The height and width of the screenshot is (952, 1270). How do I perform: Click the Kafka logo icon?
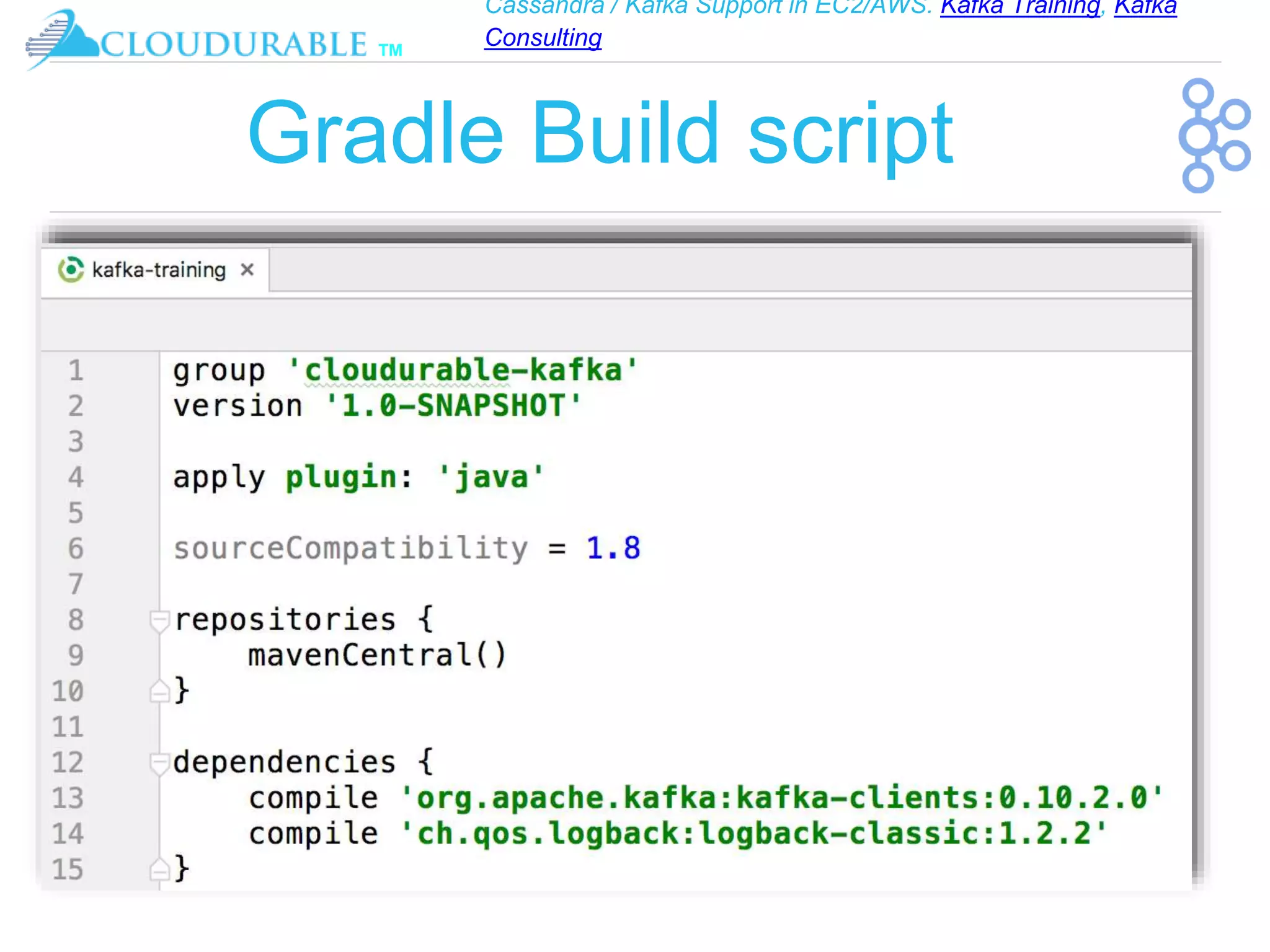(1214, 135)
